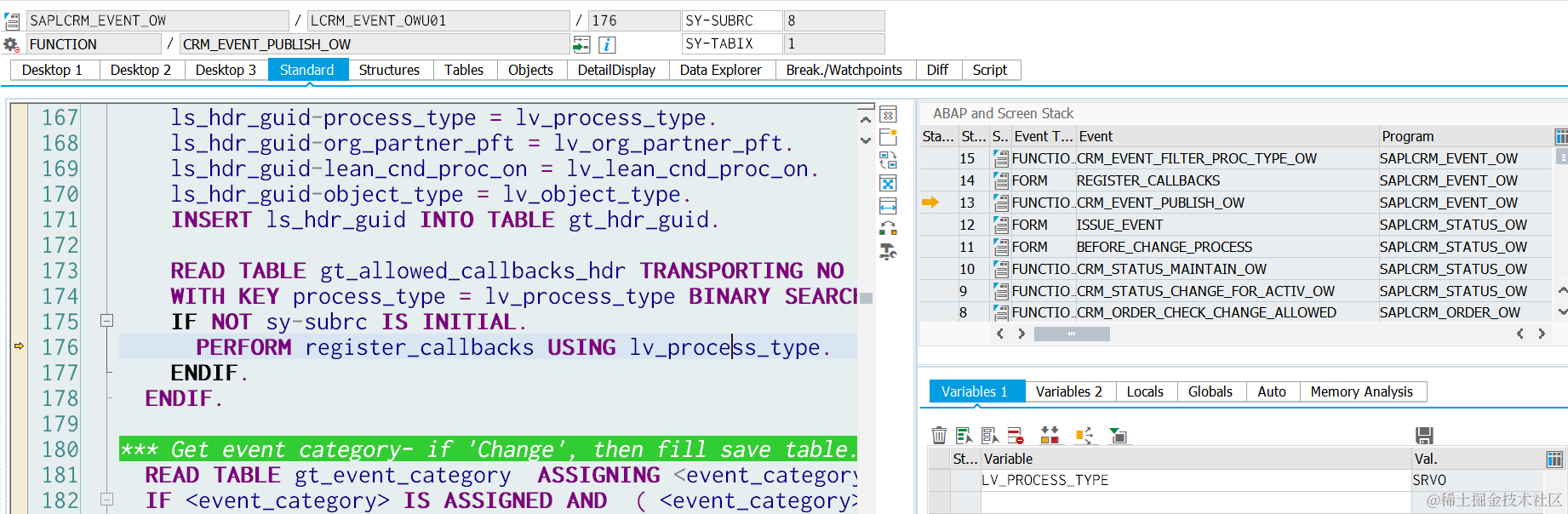This screenshot has height=514, width=1568.
Task: Click source icon for stack row BEFORE_CHANGE_PROCESS
Action: point(1001,247)
